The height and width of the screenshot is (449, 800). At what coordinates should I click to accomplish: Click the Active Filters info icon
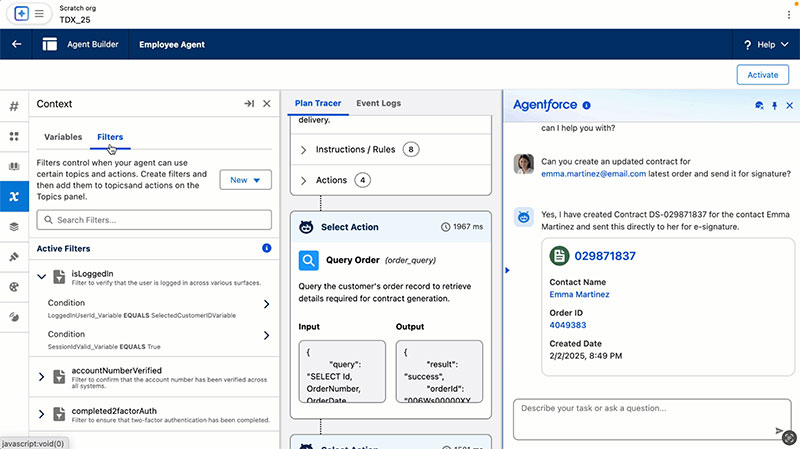tap(266, 248)
